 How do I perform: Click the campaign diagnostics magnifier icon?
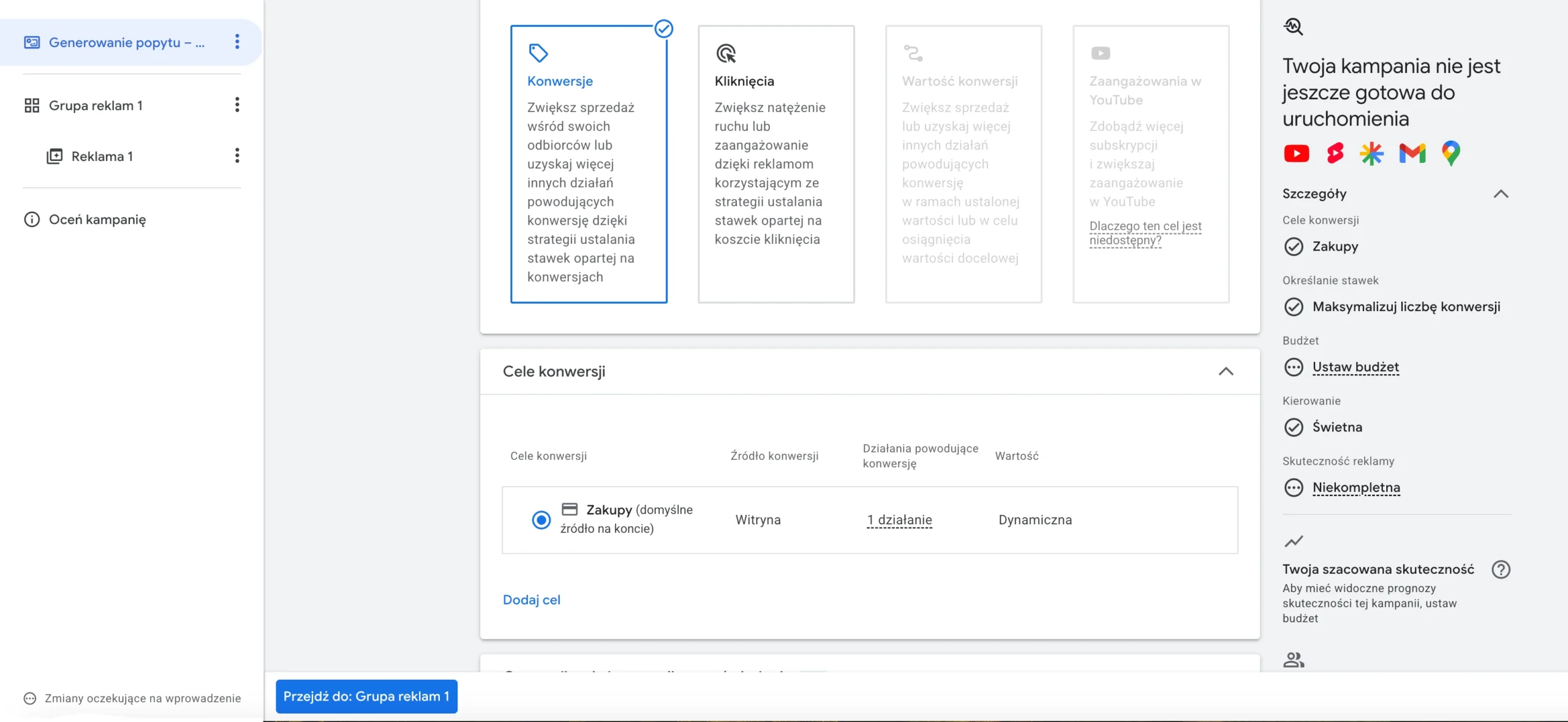tap(1293, 26)
